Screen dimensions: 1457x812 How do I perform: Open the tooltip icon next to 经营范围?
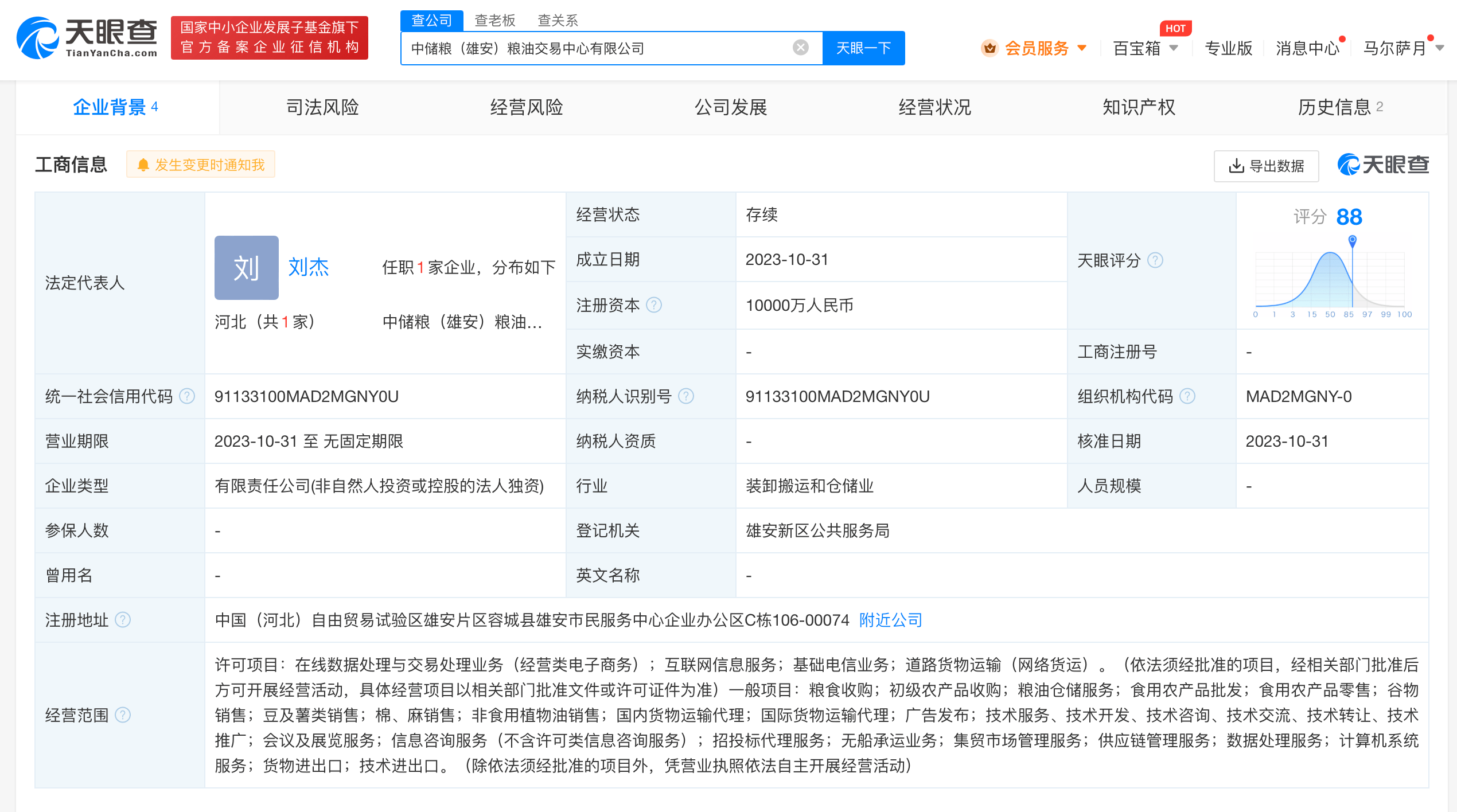click(122, 715)
